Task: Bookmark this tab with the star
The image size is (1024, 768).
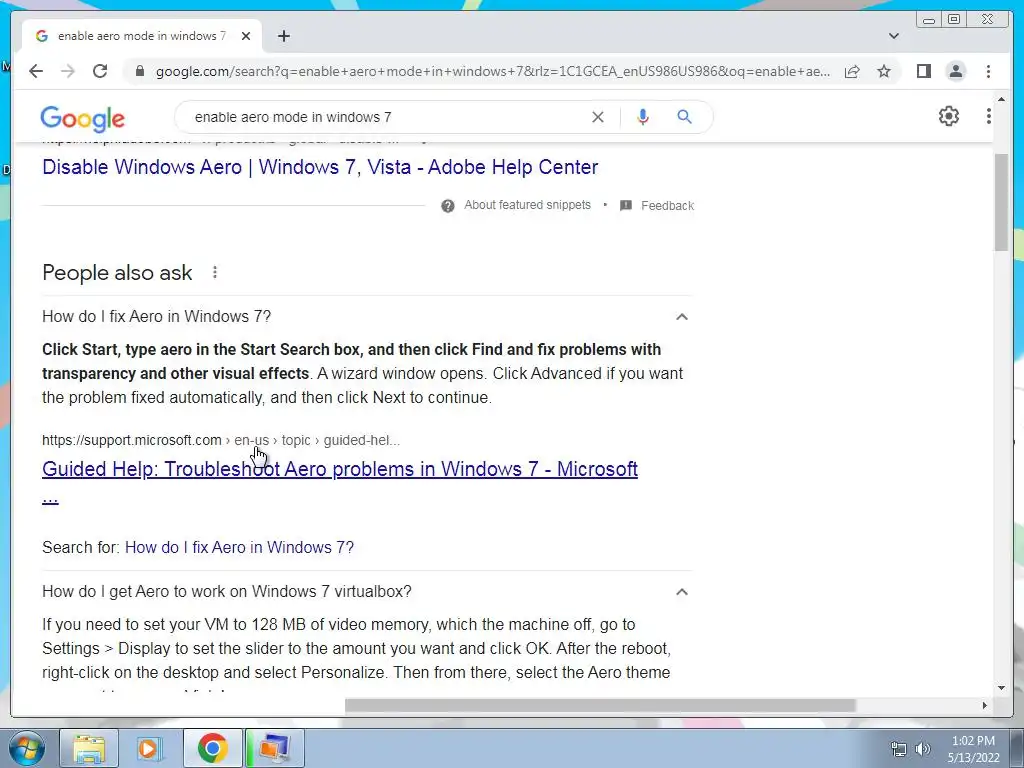Action: [884, 71]
